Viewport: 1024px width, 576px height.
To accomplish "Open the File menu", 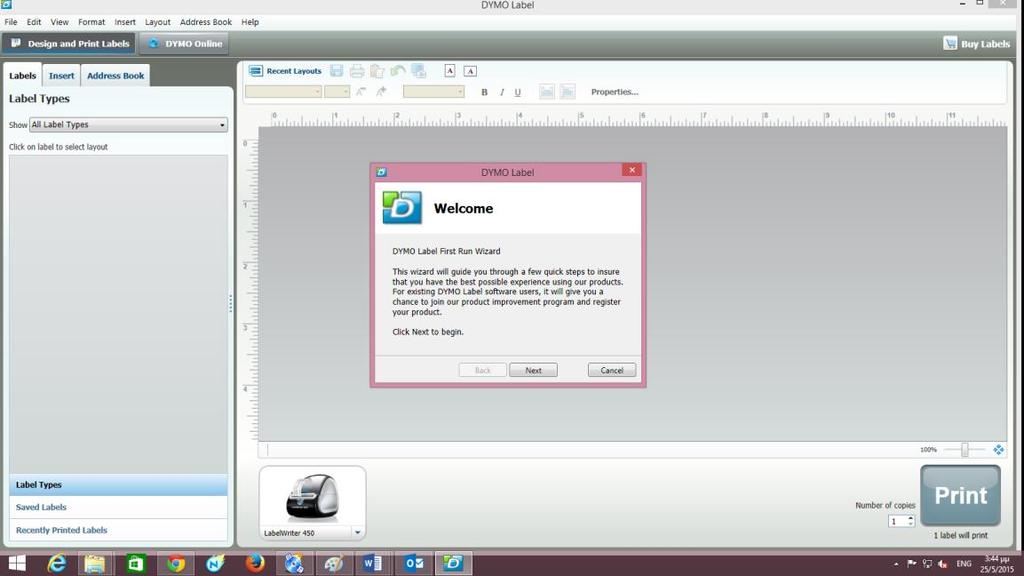I will pyautogui.click(x=11, y=22).
